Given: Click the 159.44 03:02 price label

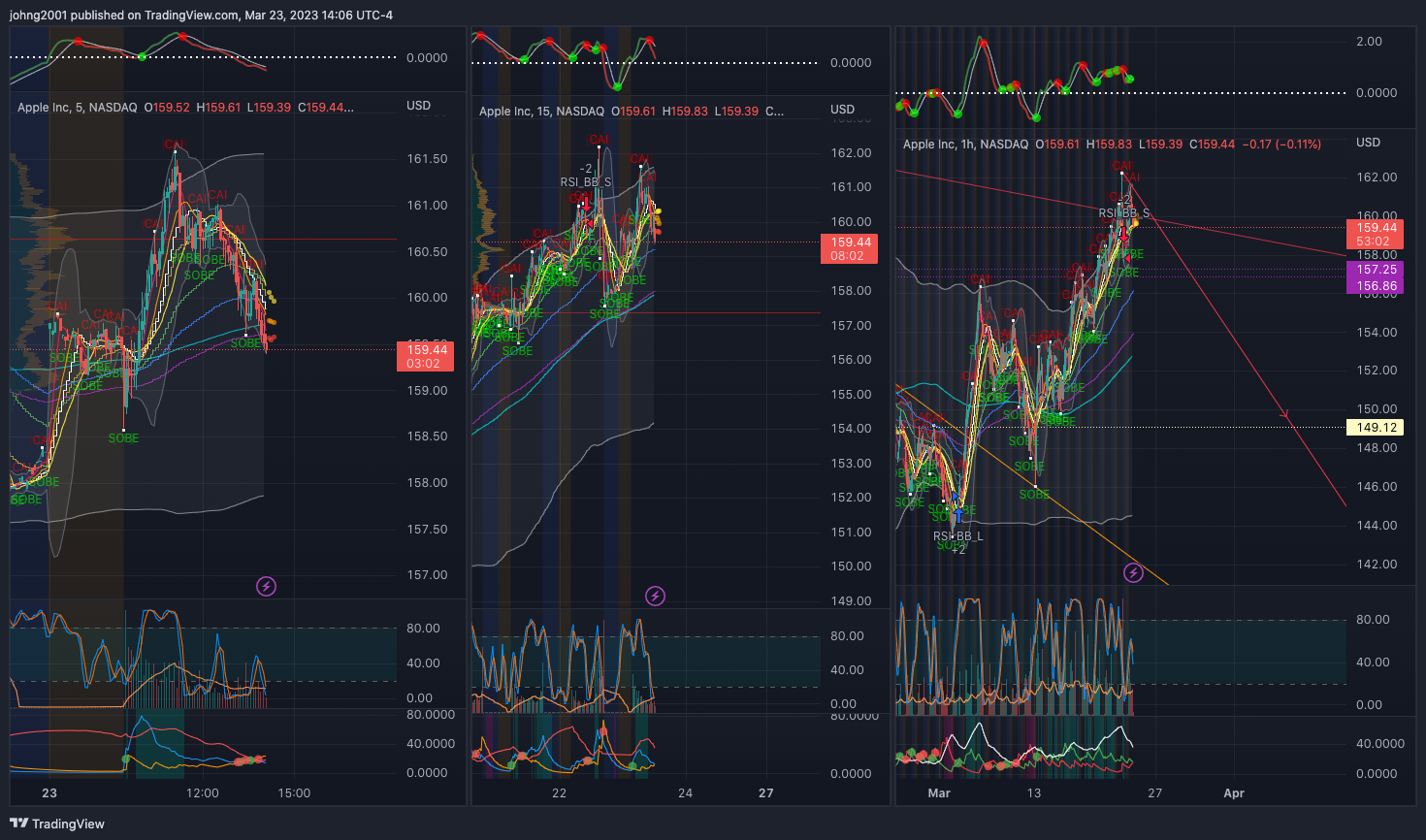Looking at the screenshot, I should coord(426,357).
